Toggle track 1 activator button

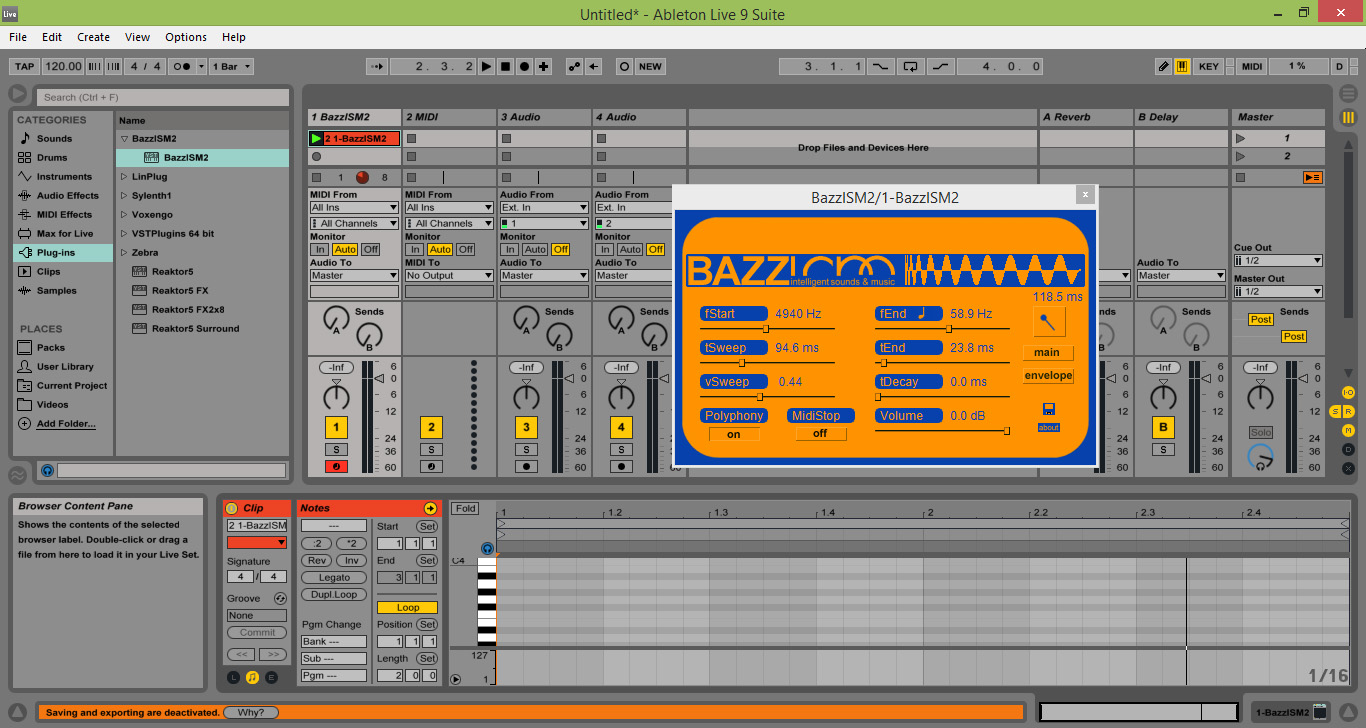coord(336,427)
